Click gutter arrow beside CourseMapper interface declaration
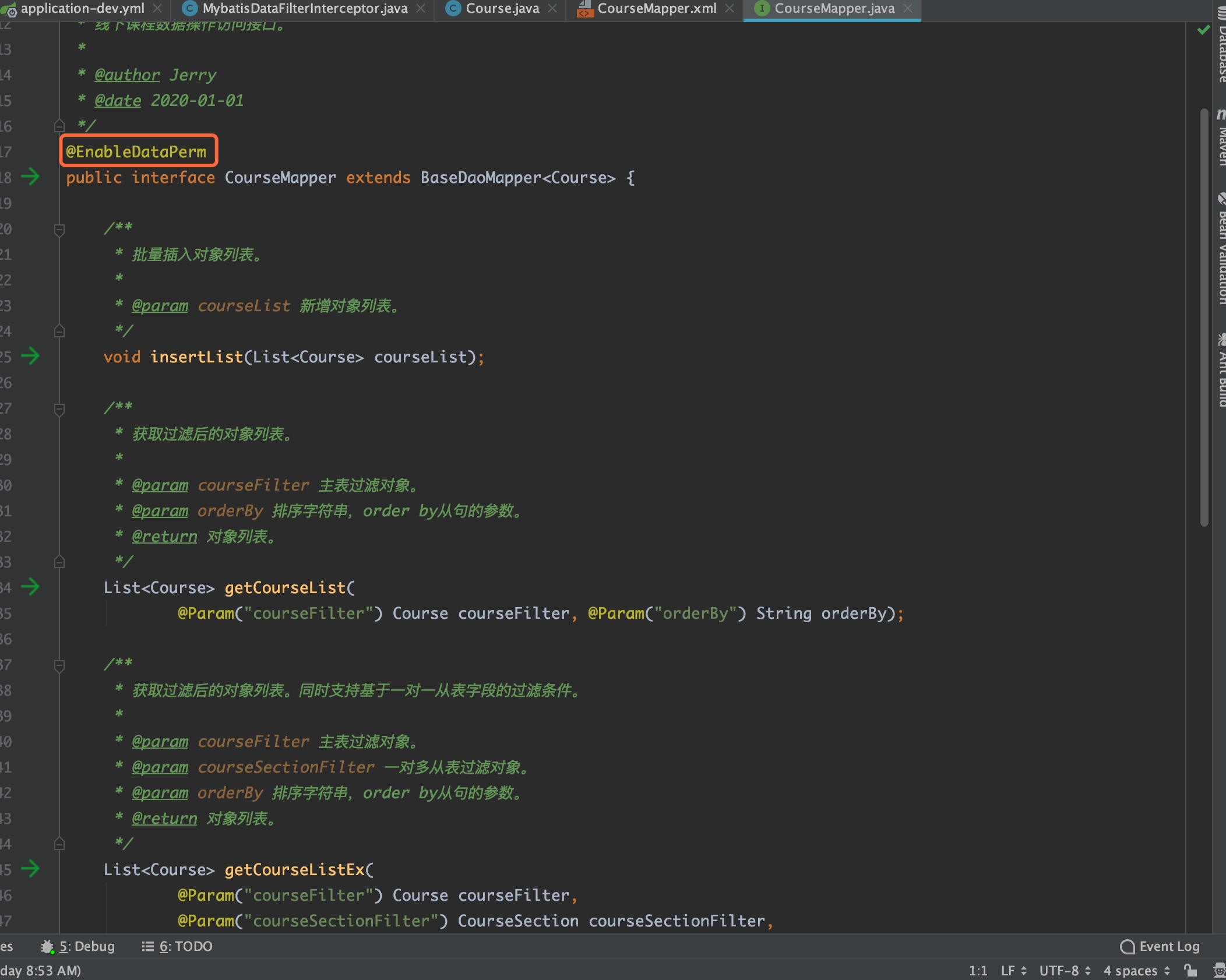Screen dimensions: 1226x980 pyautogui.click(x=30, y=177)
